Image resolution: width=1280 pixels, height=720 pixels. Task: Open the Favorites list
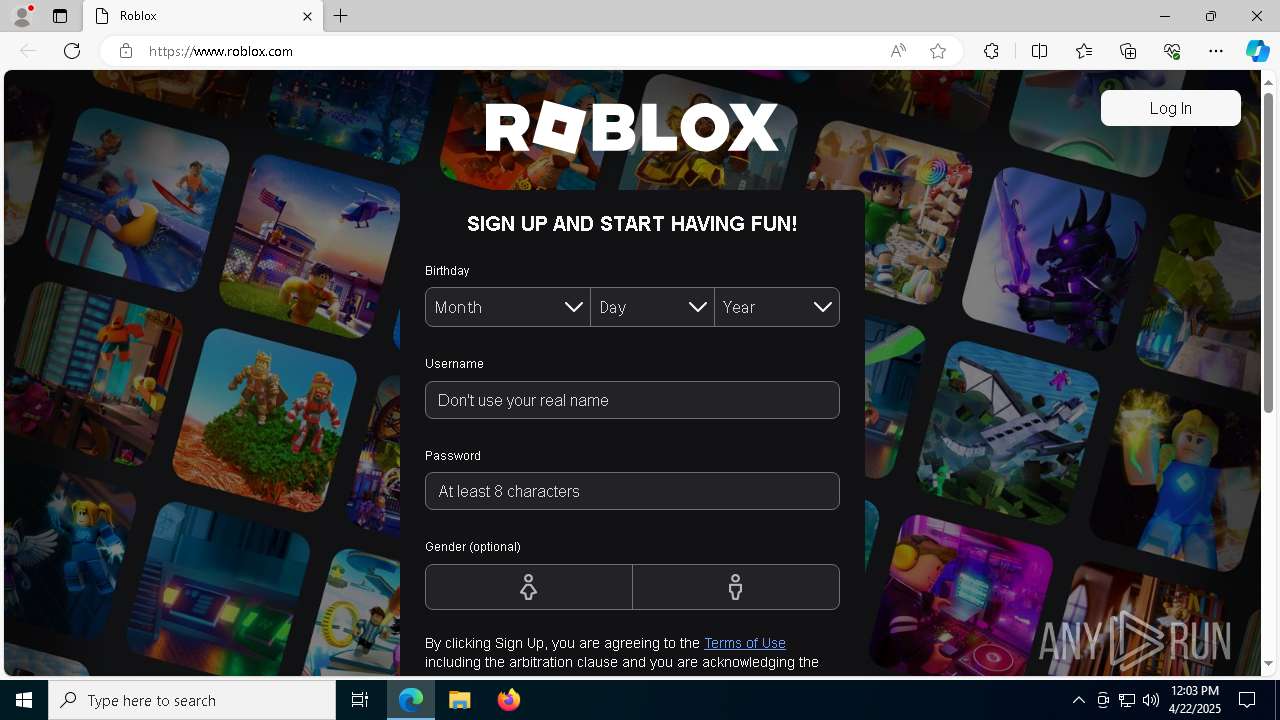pos(1084,51)
